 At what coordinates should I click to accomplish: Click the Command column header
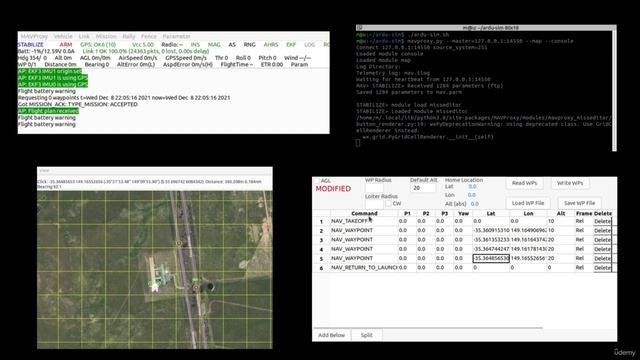364,213
